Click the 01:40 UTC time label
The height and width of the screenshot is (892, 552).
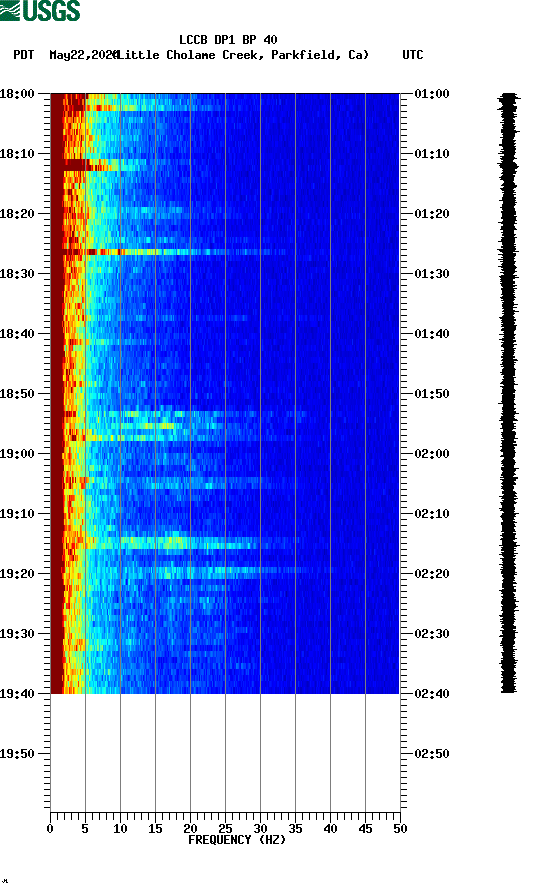432,333
